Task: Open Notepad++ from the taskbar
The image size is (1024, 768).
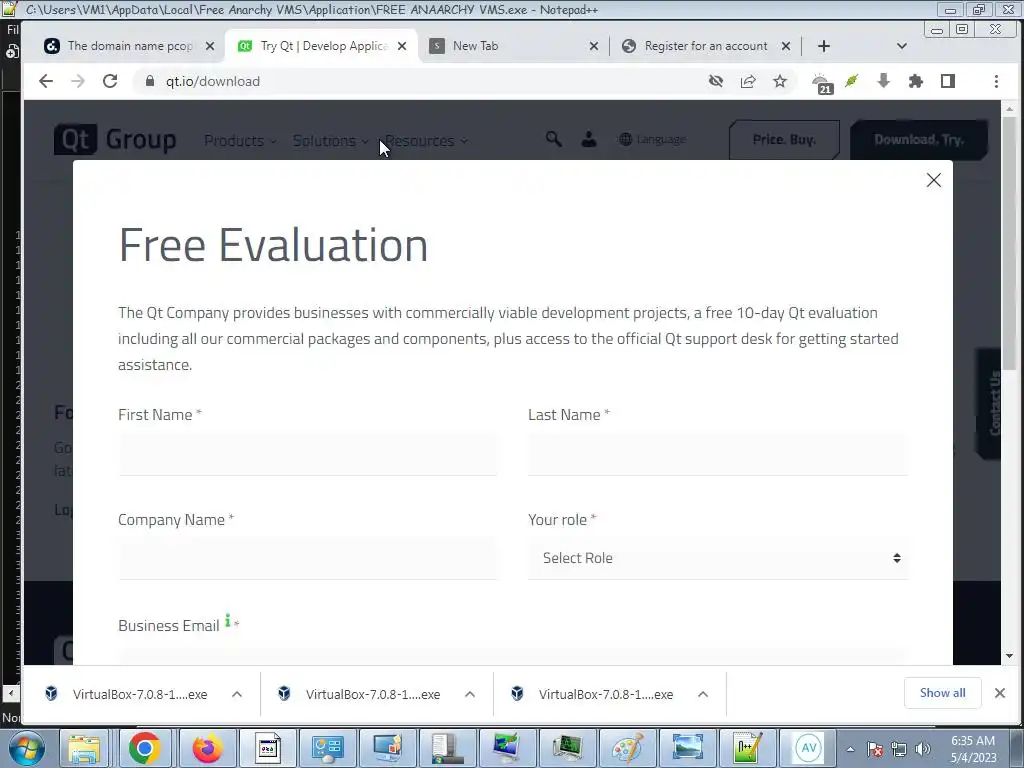Action: tap(748, 748)
